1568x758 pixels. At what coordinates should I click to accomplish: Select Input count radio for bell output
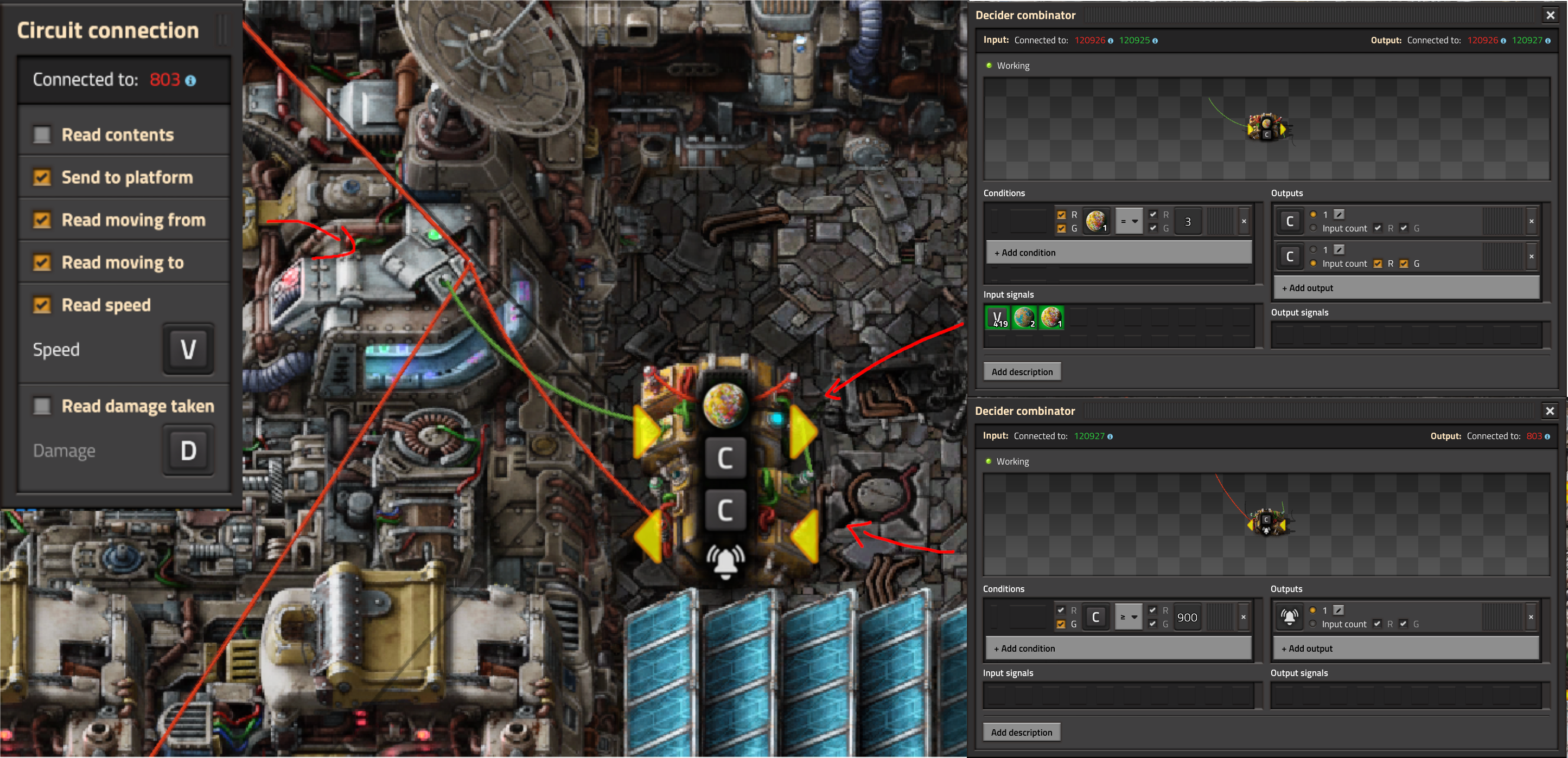click(x=1312, y=624)
